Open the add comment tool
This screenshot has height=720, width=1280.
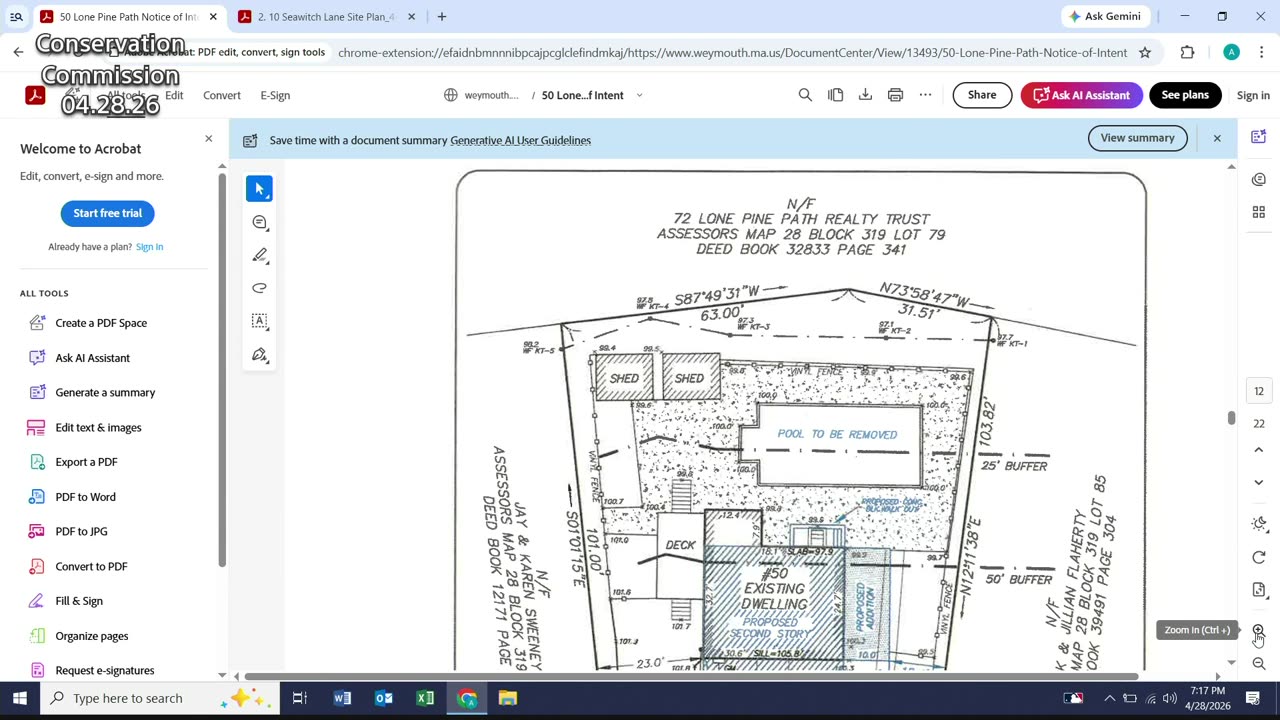point(259,222)
